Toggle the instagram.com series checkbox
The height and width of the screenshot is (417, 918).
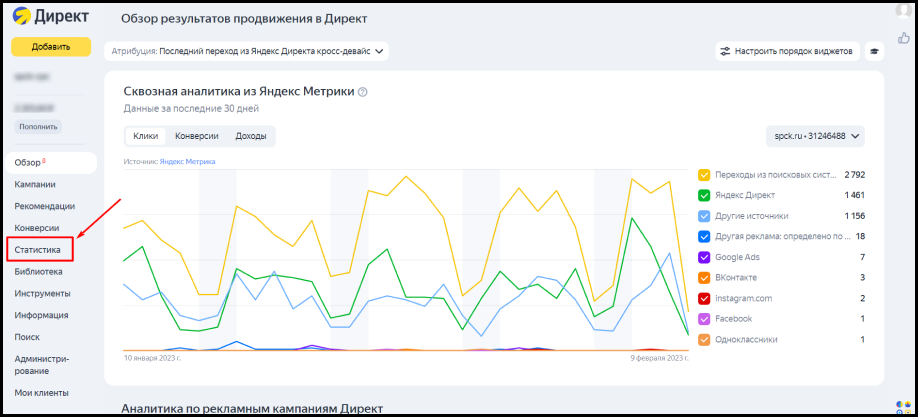click(704, 298)
